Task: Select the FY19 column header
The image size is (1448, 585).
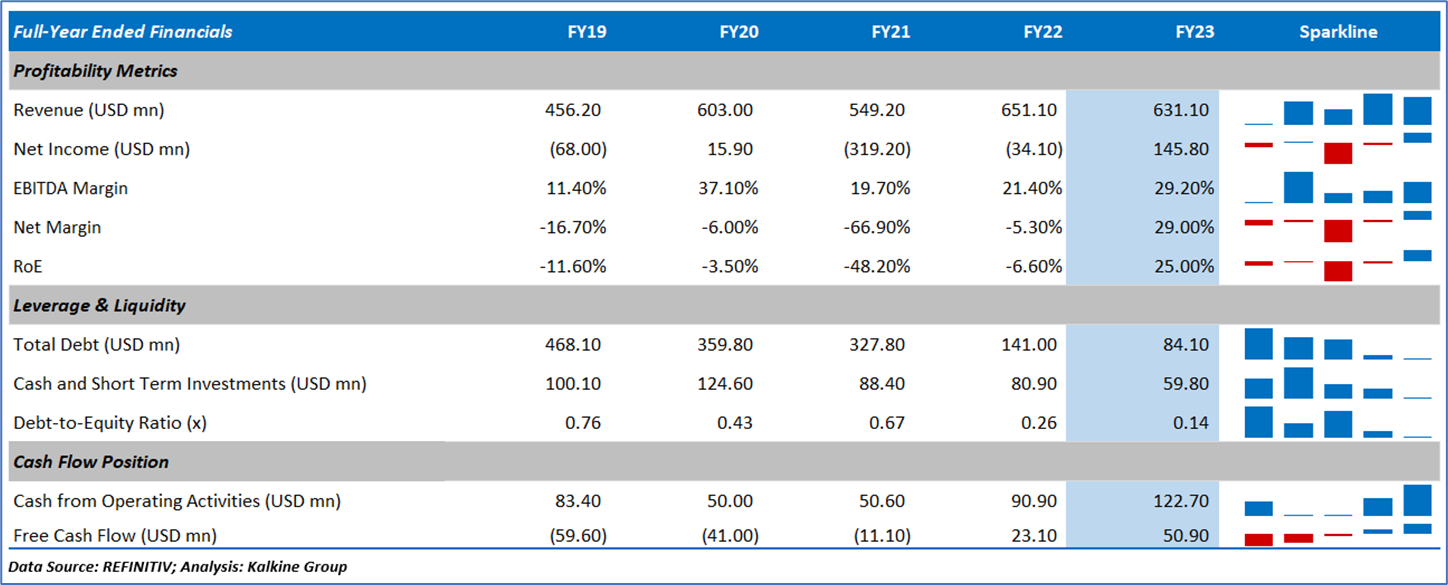Action: pyautogui.click(x=586, y=32)
